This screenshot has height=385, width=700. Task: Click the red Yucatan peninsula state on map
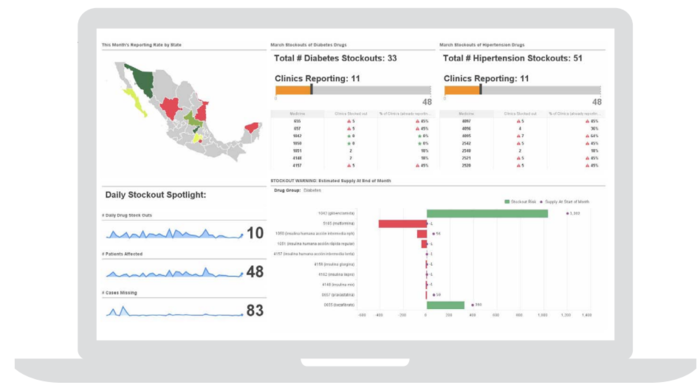pyautogui.click(x=252, y=128)
